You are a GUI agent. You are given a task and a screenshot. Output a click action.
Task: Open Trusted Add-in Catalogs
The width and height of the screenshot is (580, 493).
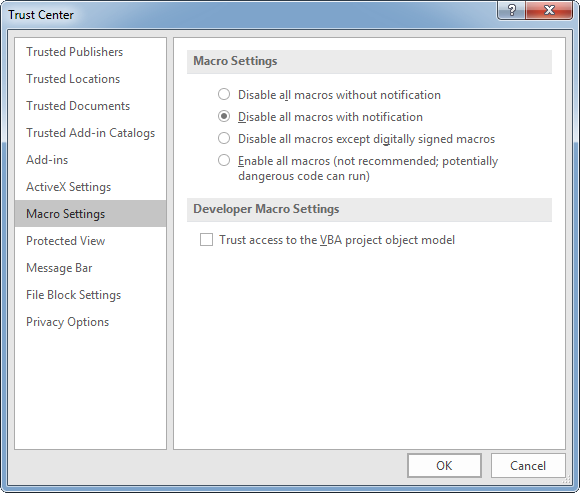(x=90, y=133)
